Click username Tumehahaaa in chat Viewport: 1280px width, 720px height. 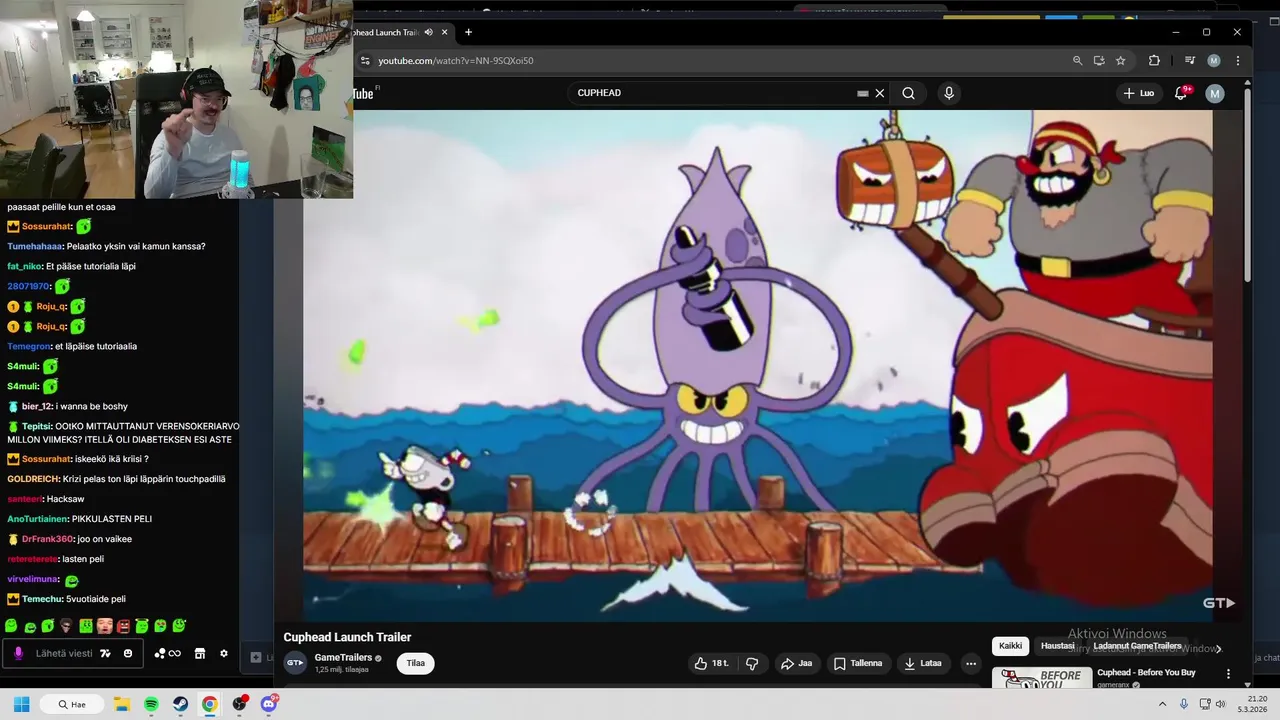coord(35,246)
